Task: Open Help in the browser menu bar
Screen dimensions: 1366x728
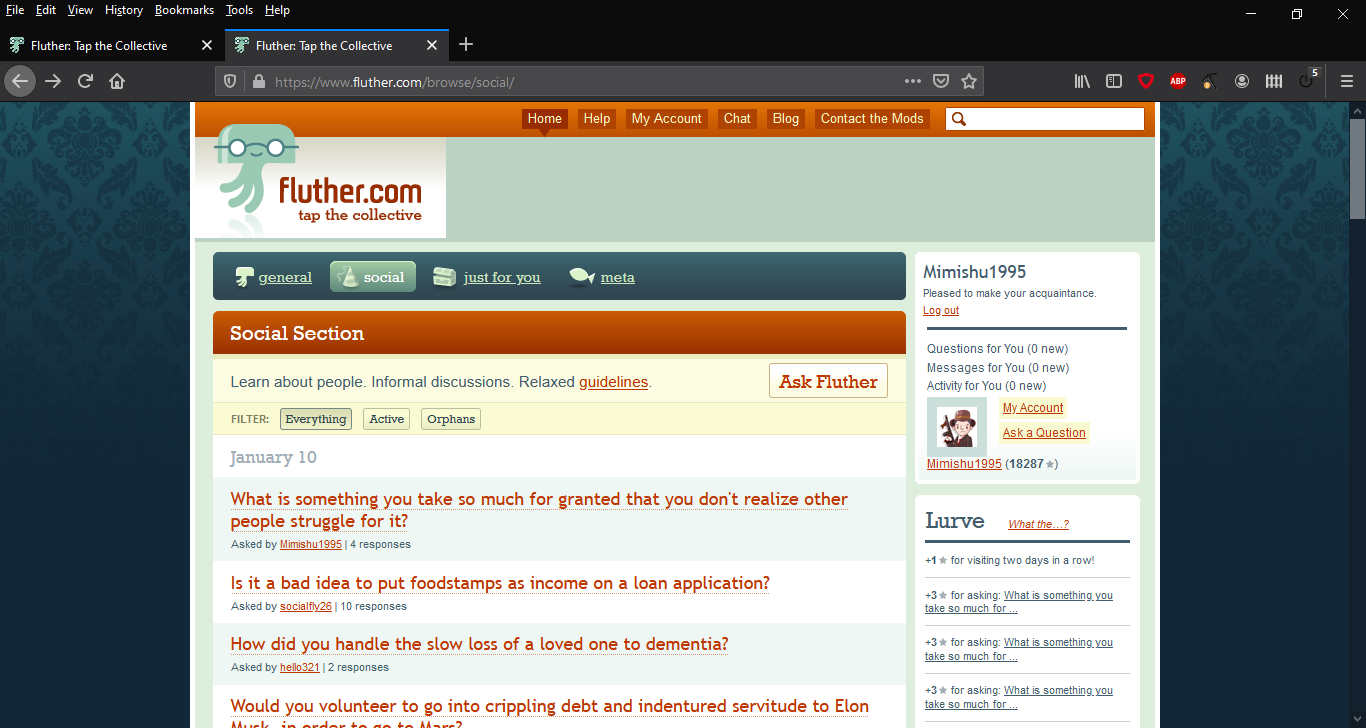Action: [x=277, y=10]
